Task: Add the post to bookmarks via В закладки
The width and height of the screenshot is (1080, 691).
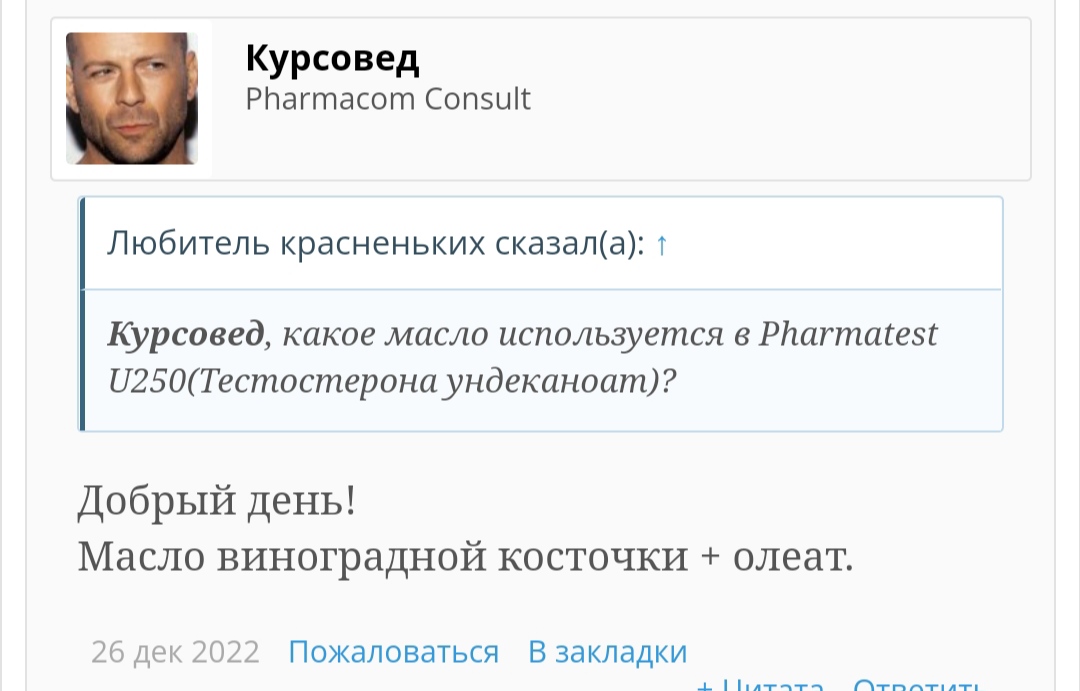Action: coord(607,652)
